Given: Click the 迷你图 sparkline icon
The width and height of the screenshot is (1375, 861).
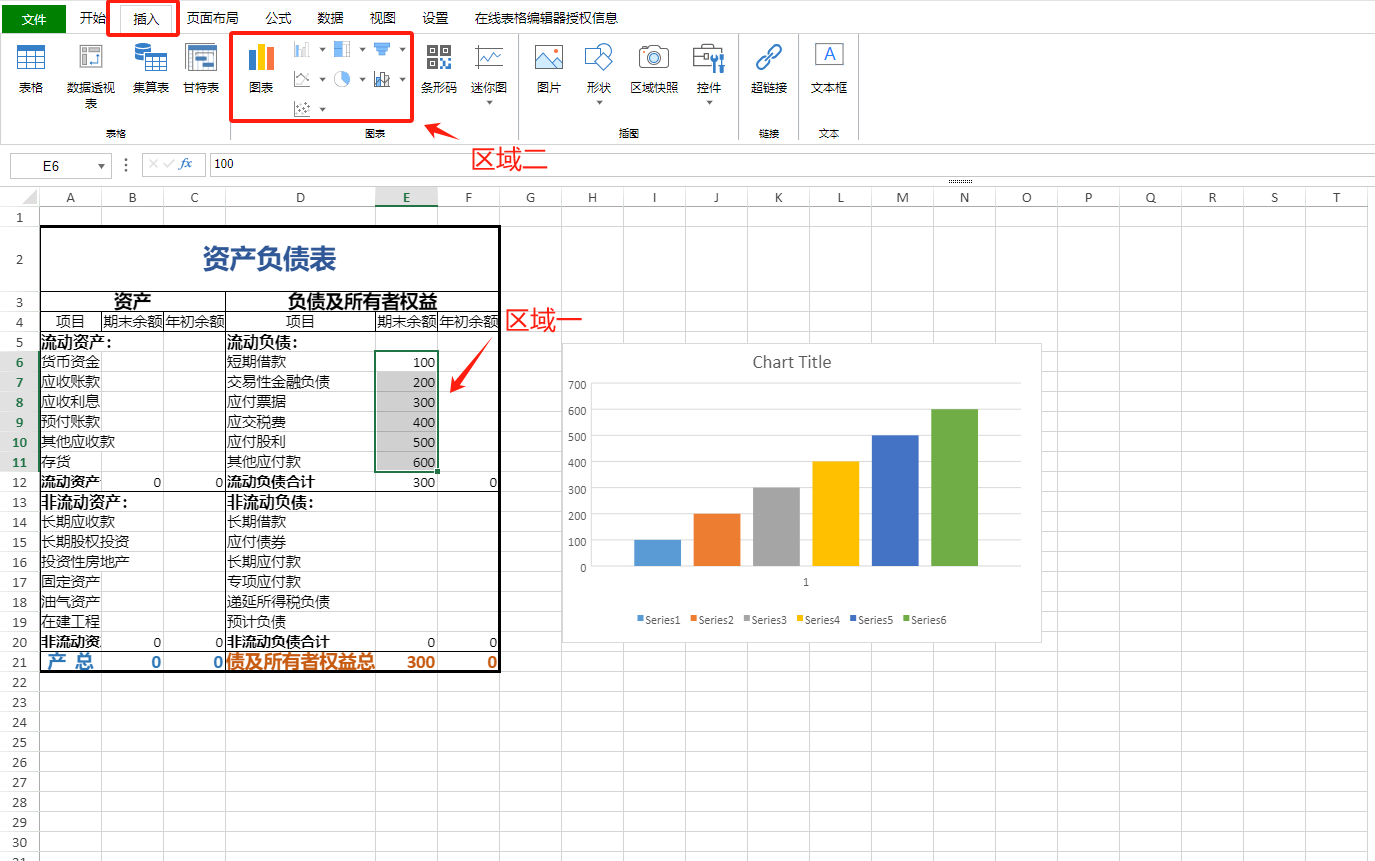Looking at the screenshot, I should (489, 58).
